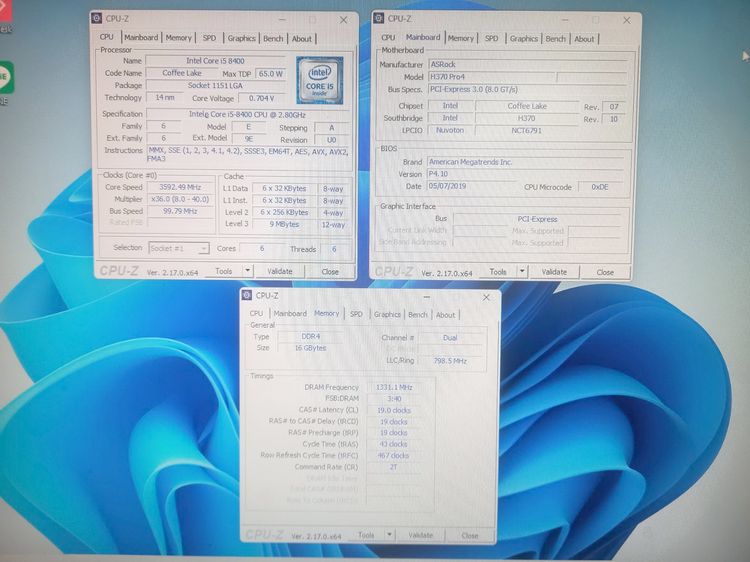
Task: Open the Socket #1 selection dropdown
Action: click(x=179, y=248)
